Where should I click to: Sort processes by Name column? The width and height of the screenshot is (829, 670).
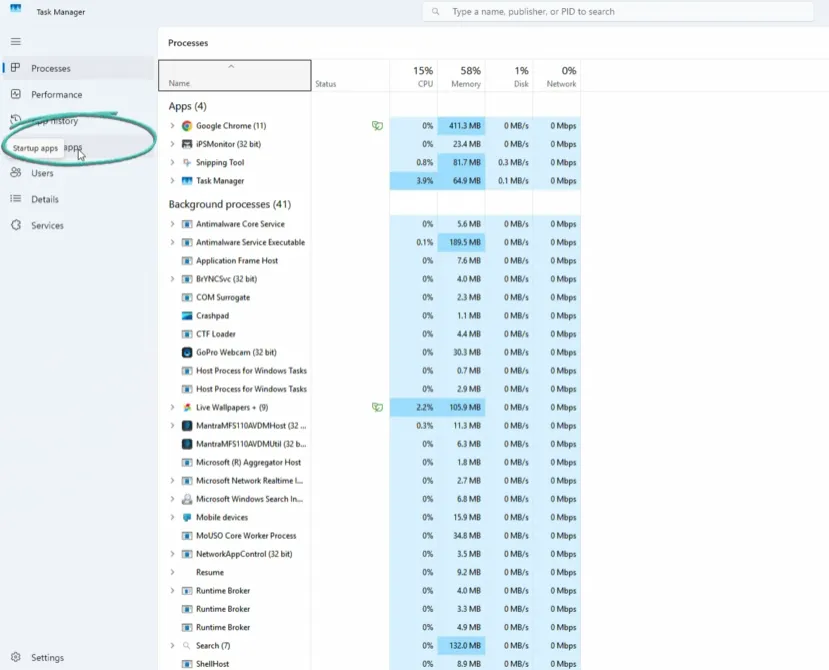pos(235,75)
